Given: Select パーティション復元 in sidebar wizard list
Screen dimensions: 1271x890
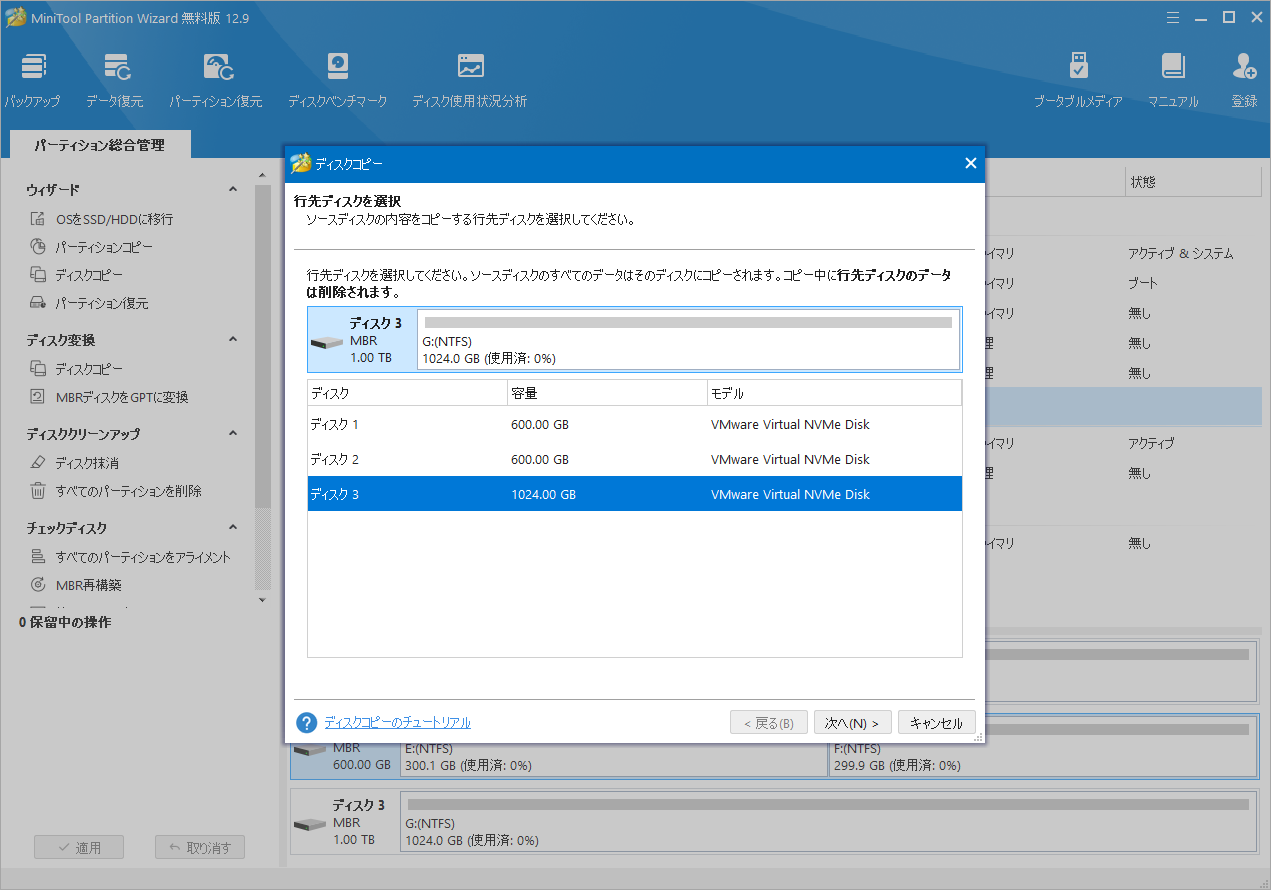Looking at the screenshot, I should point(89,303).
